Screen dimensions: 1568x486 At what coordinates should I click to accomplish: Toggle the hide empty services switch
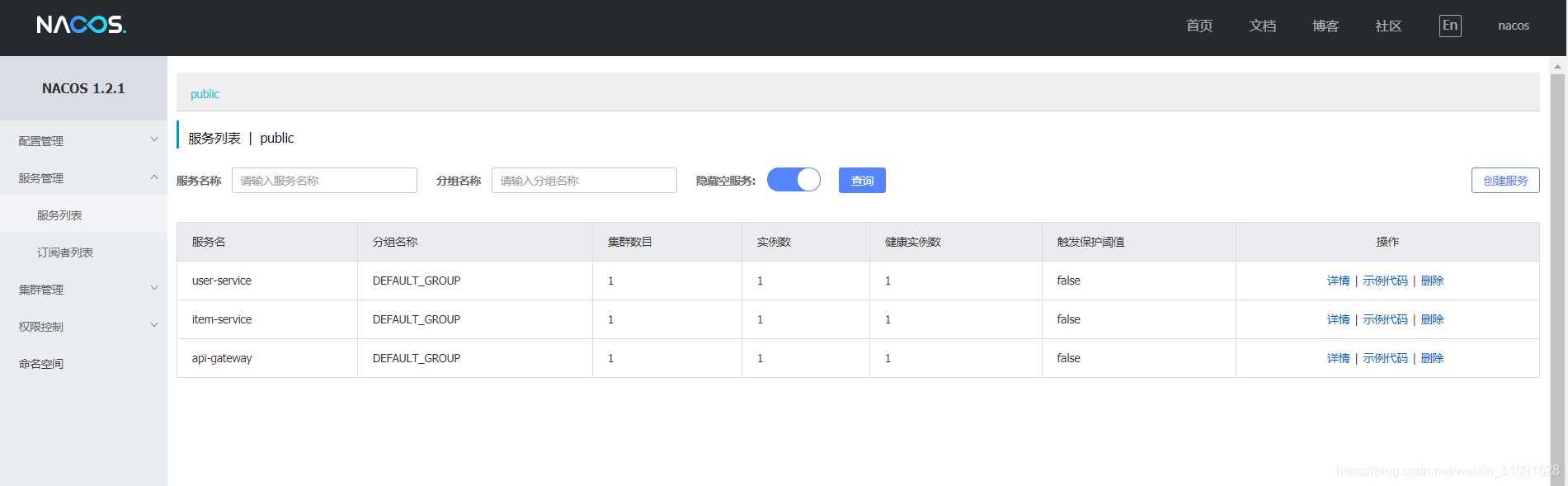793,180
